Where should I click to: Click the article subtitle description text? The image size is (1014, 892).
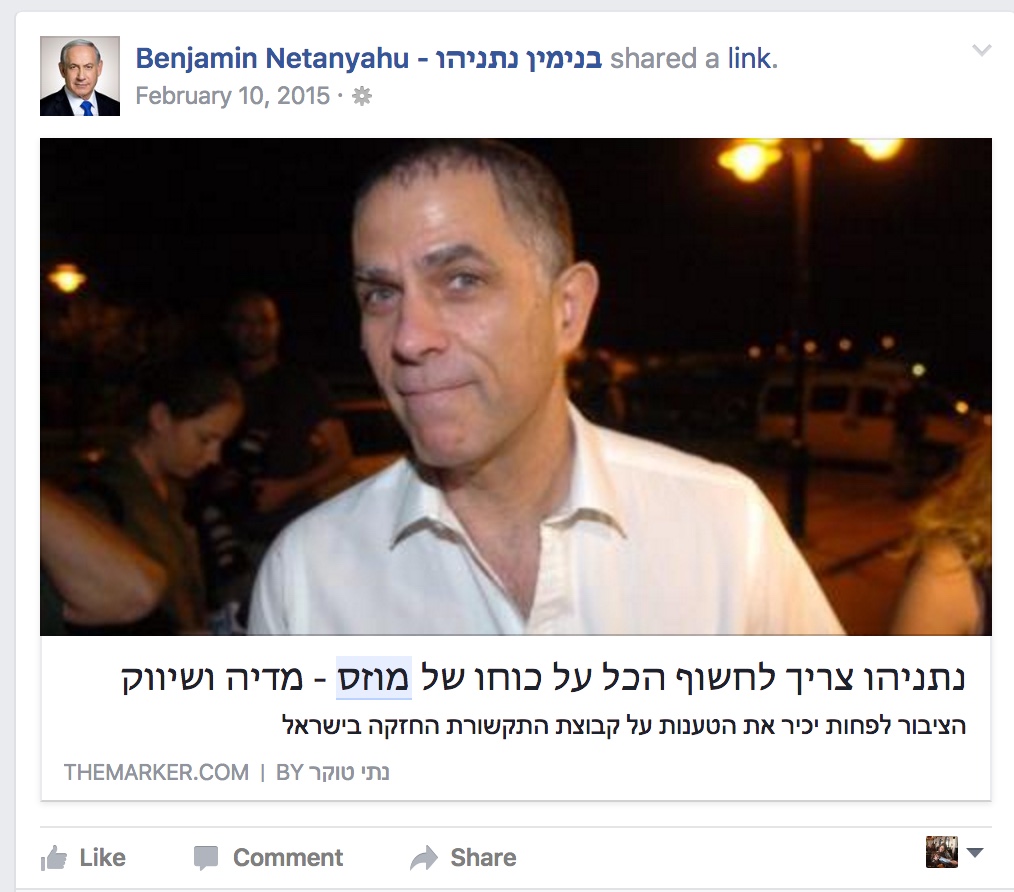coord(624,726)
